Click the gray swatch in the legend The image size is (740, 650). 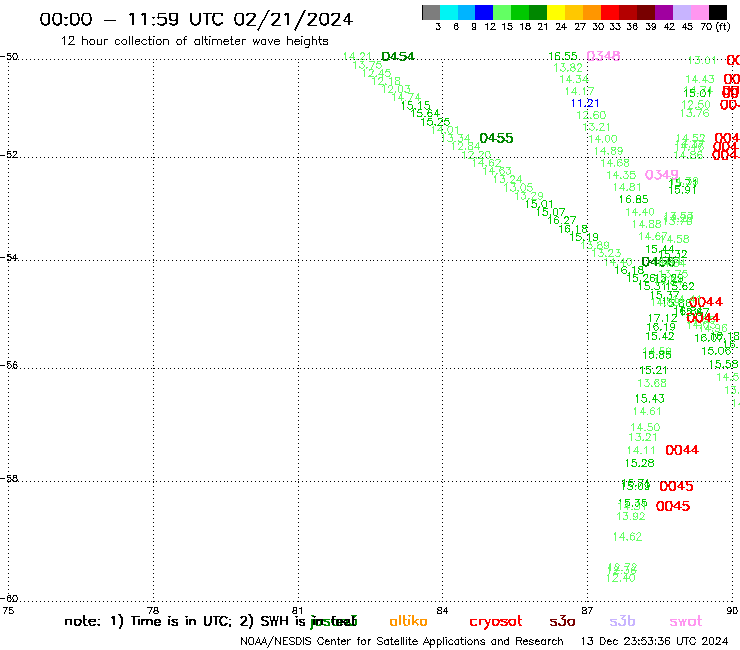coord(431,12)
